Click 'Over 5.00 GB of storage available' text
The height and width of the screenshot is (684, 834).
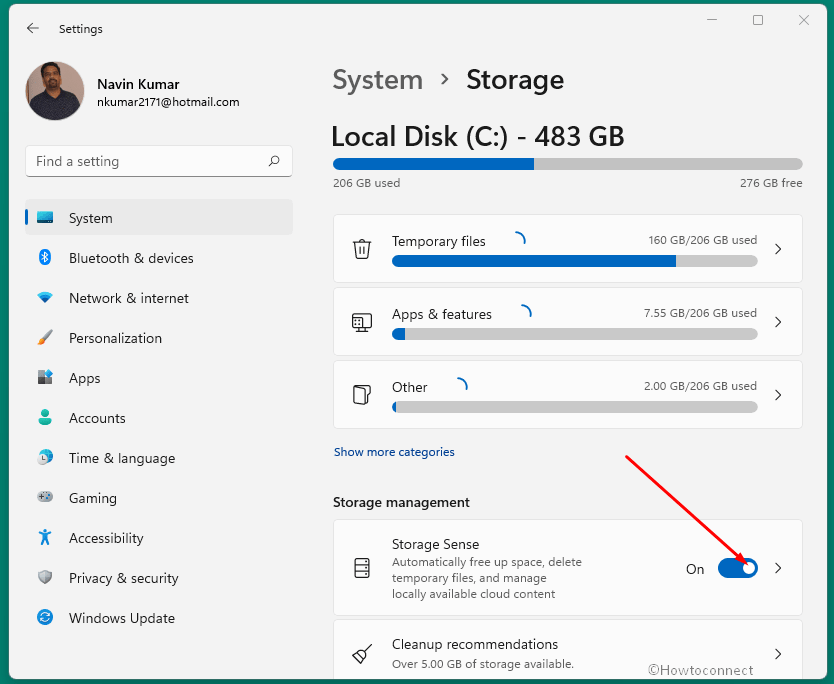[483, 664]
